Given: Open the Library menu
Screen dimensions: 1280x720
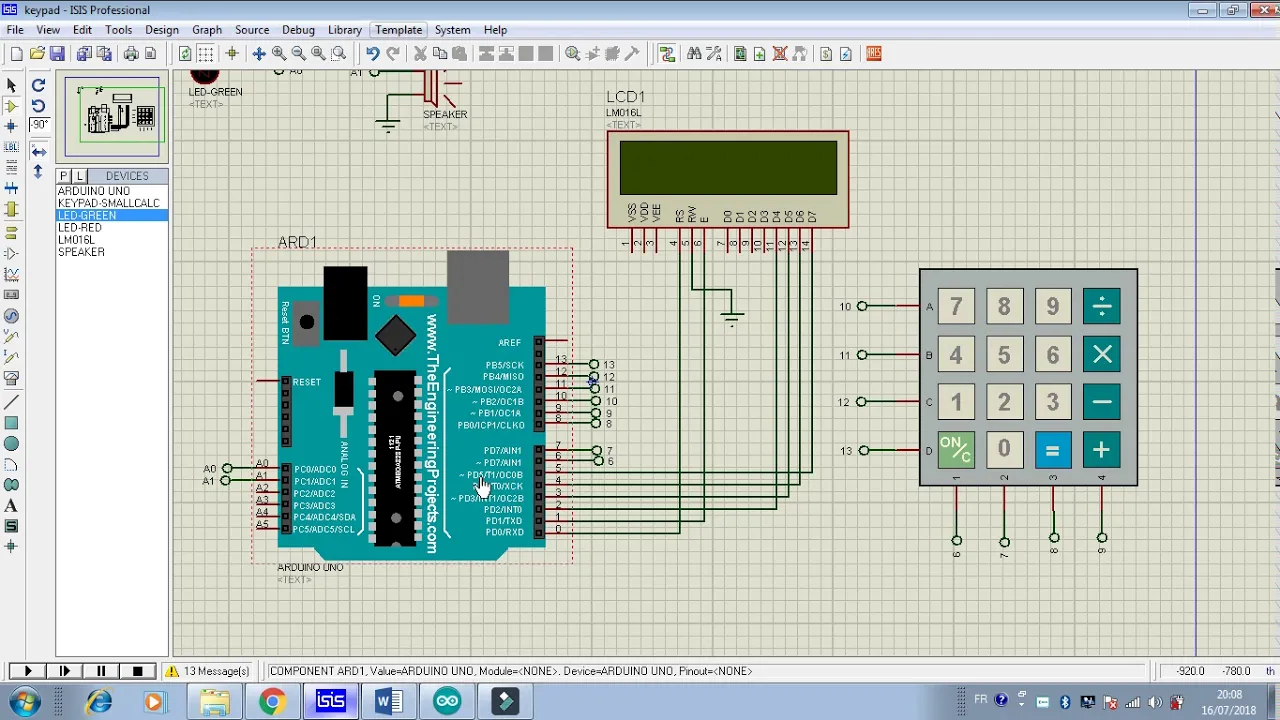Looking at the screenshot, I should tap(345, 30).
